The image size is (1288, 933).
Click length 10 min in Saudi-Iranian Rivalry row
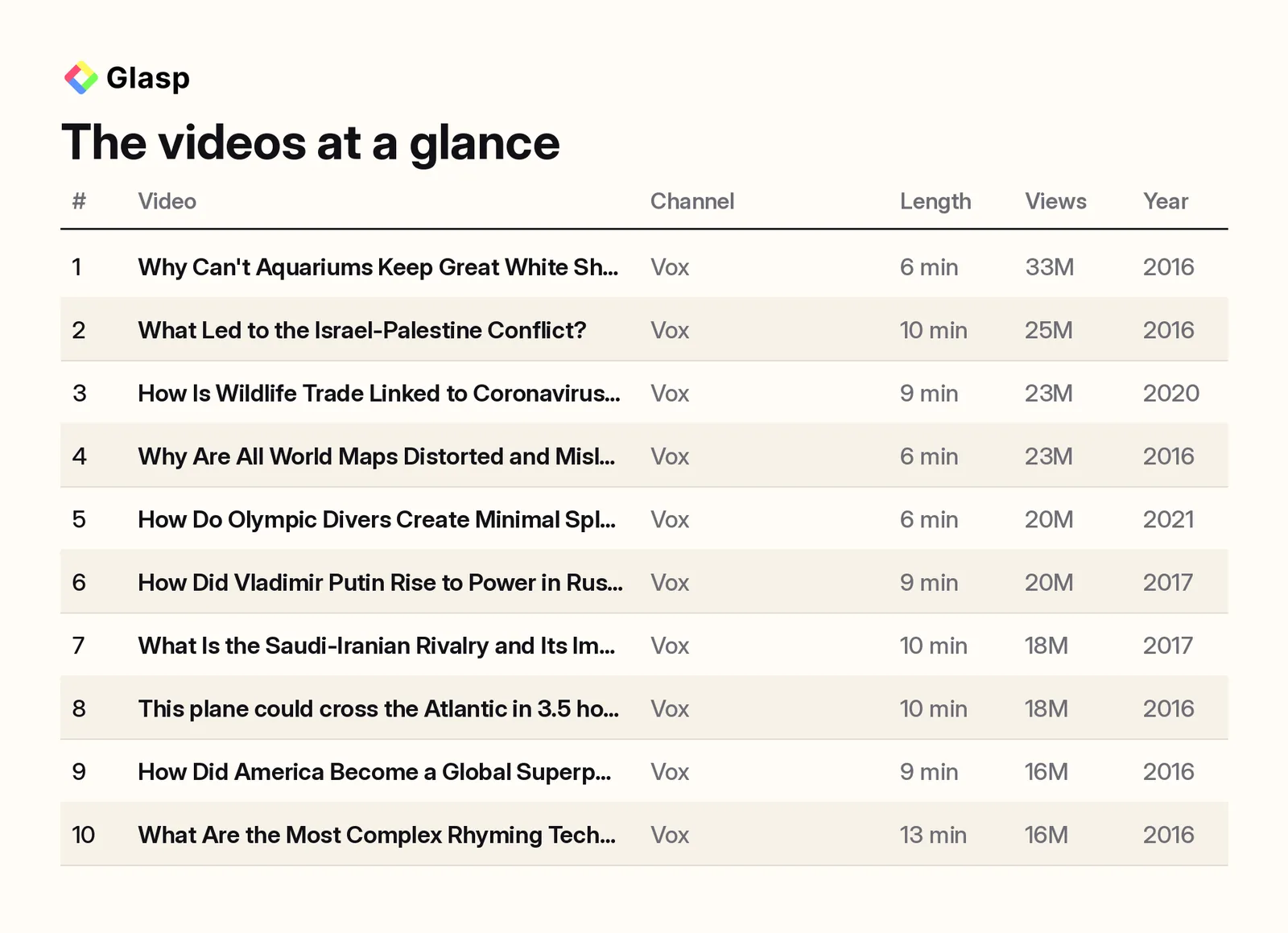pyautogui.click(x=934, y=646)
